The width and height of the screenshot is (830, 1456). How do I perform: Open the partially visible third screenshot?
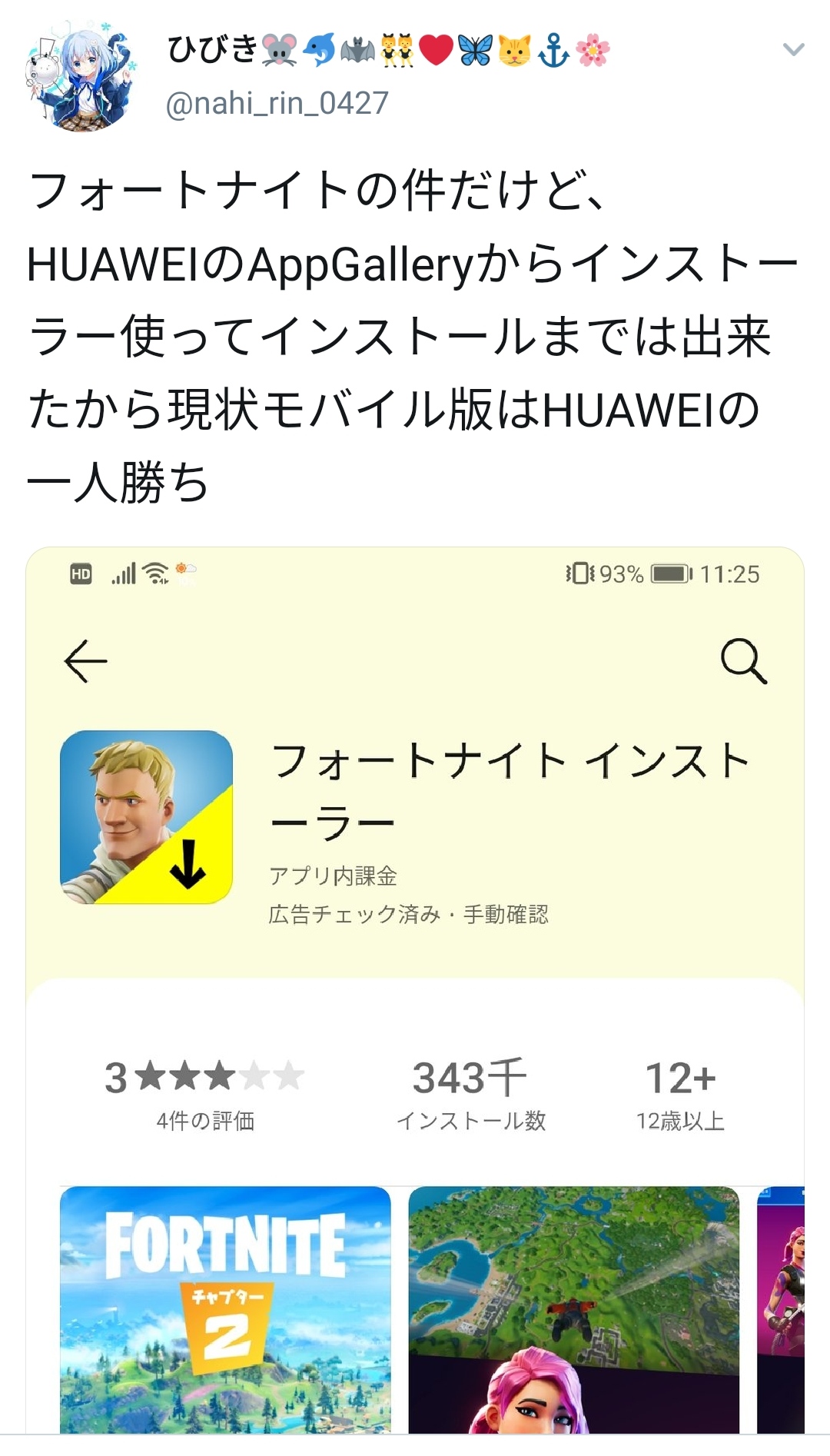[780, 1309]
